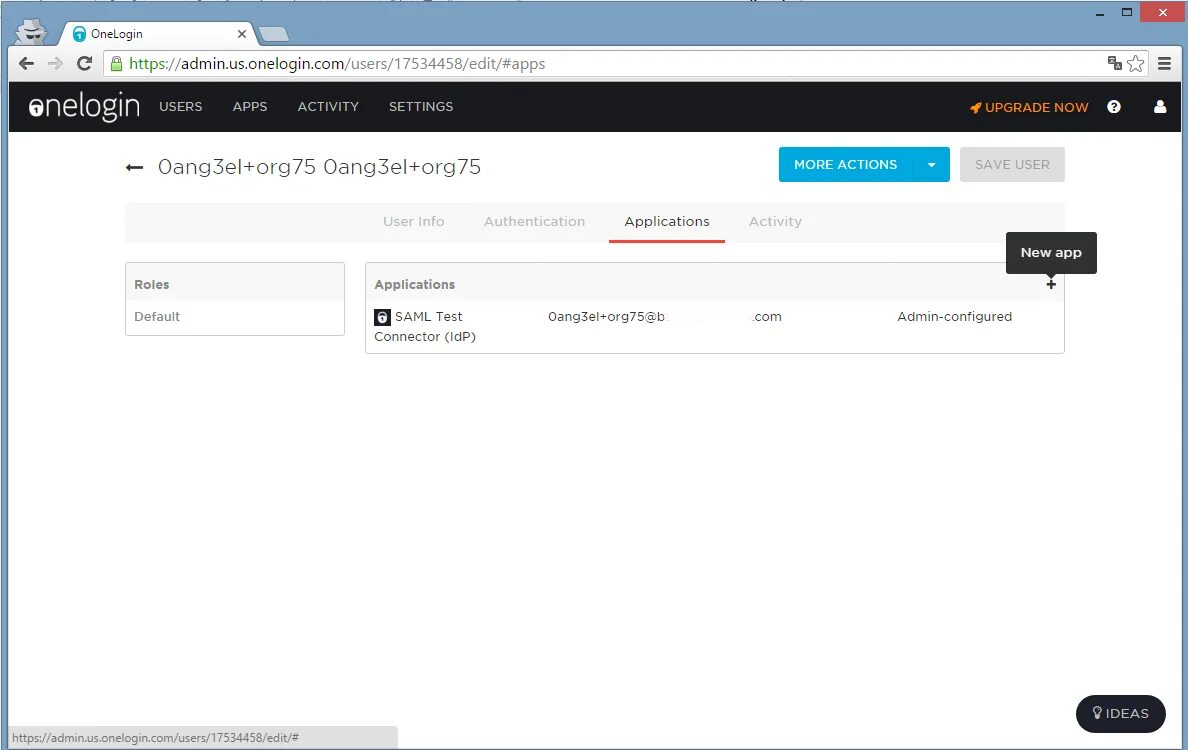This screenshot has height=750, width=1188.
Task: Click the Admin-configured text
Action: (955, 317)
